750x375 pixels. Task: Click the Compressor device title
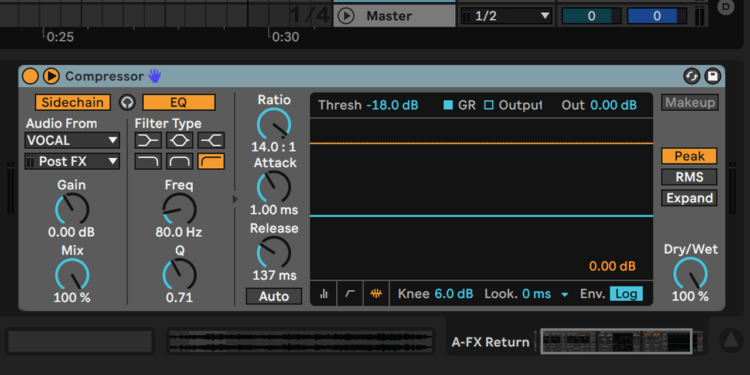[104, 76]
